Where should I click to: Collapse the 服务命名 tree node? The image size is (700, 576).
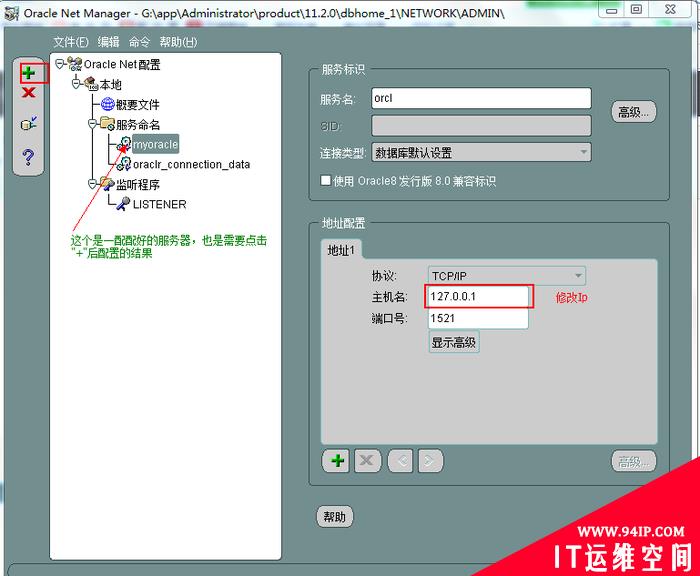pos(92,124)
